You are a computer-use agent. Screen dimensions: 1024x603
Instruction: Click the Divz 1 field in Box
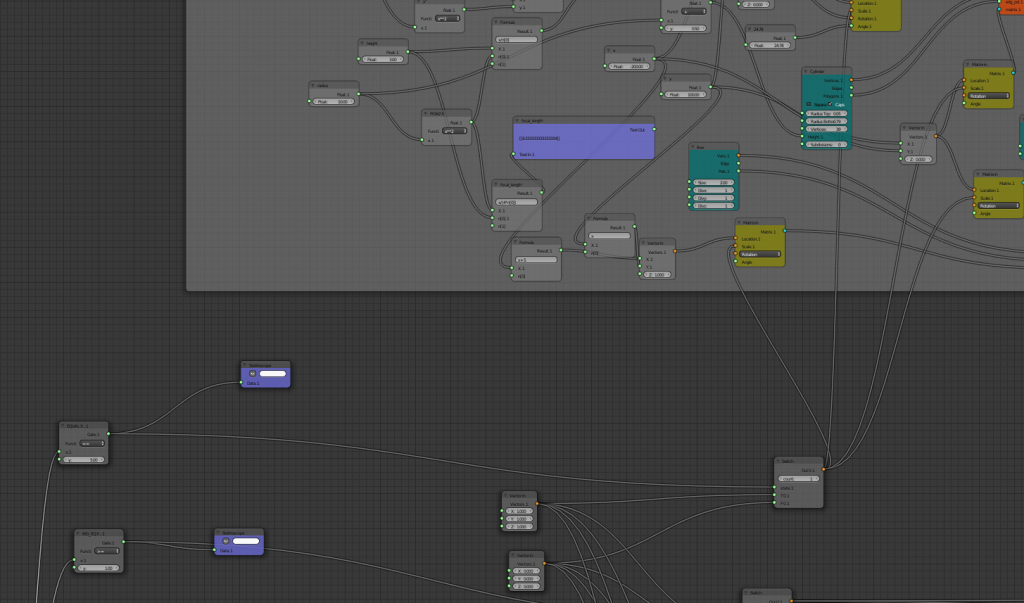713,206
